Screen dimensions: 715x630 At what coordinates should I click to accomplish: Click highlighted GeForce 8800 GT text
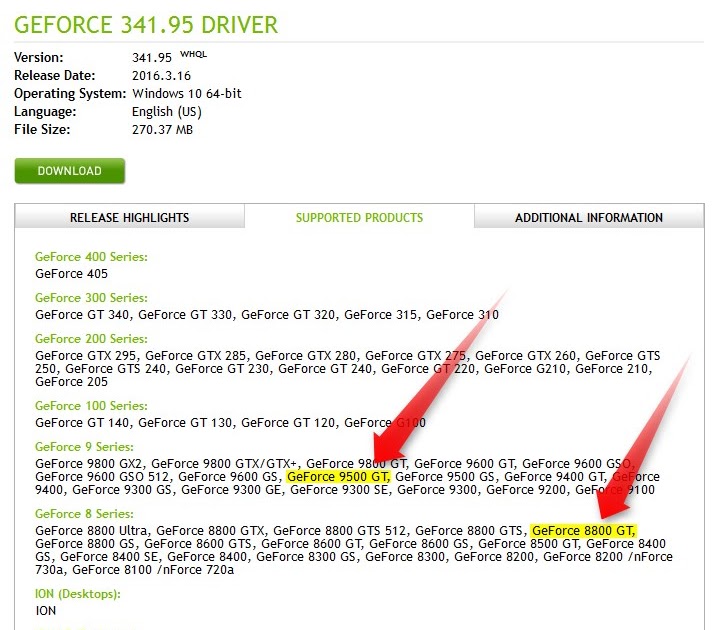[583, 531]
